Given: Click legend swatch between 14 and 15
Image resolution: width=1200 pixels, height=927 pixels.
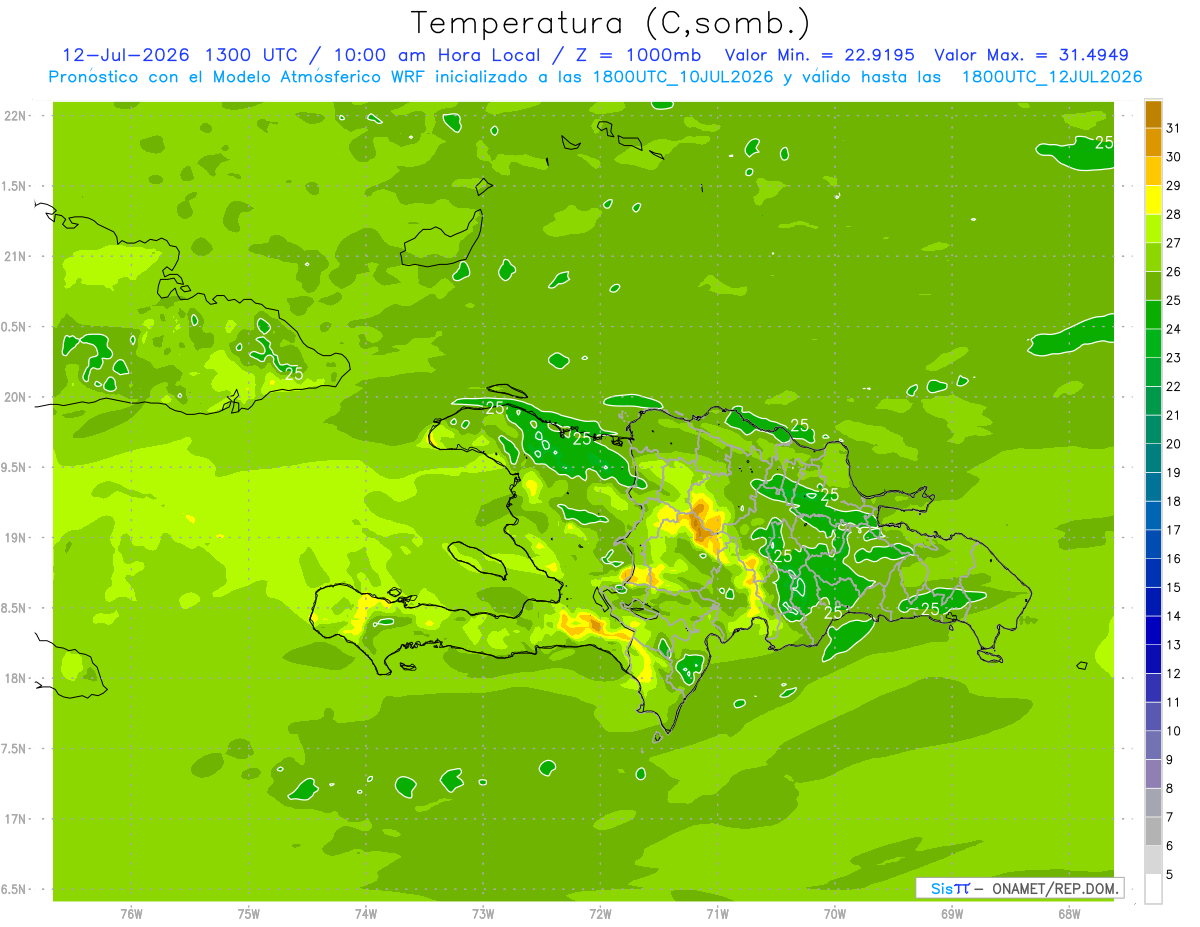Looking at the screenshot, I should point(1153,601).
